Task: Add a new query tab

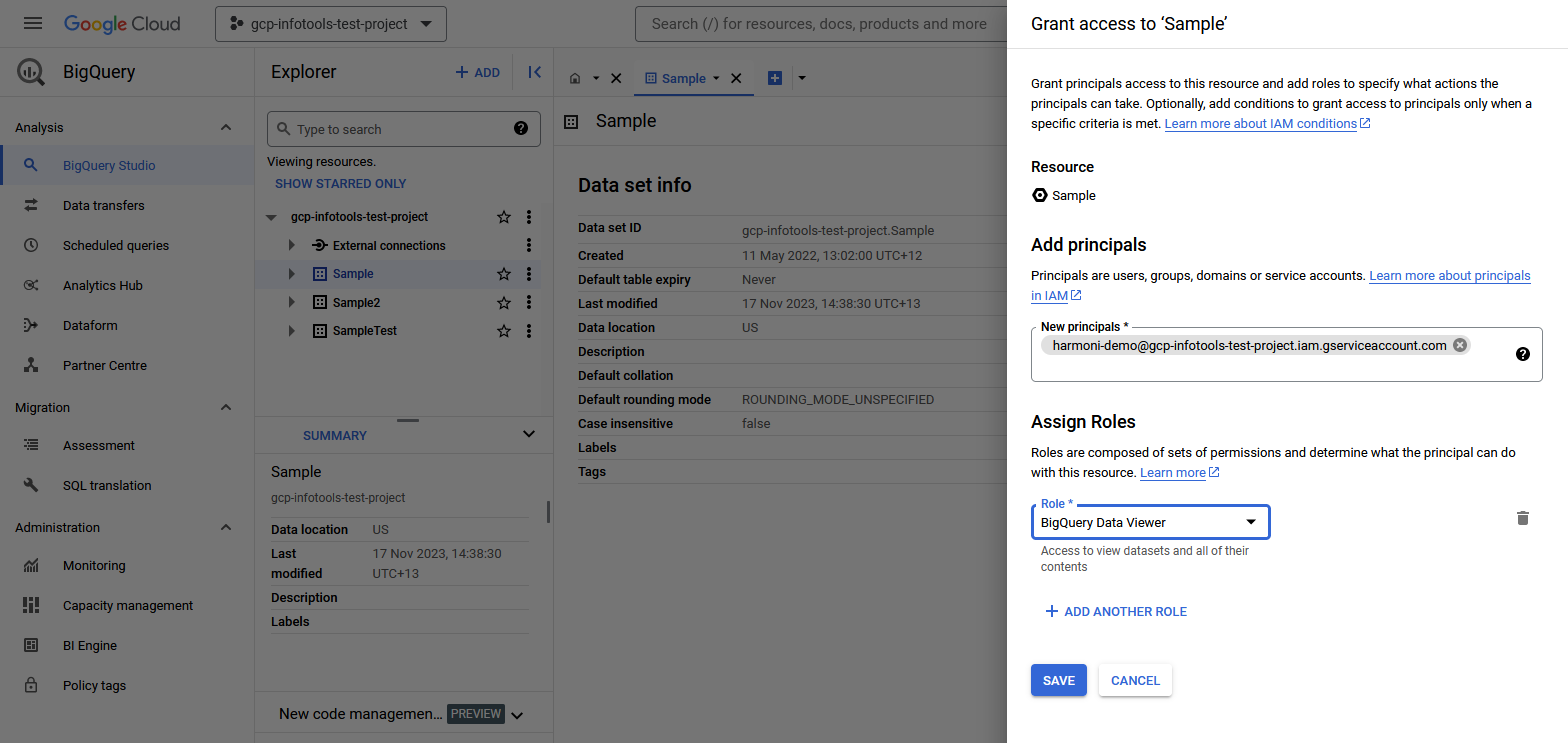Action: tap(774, 78)
